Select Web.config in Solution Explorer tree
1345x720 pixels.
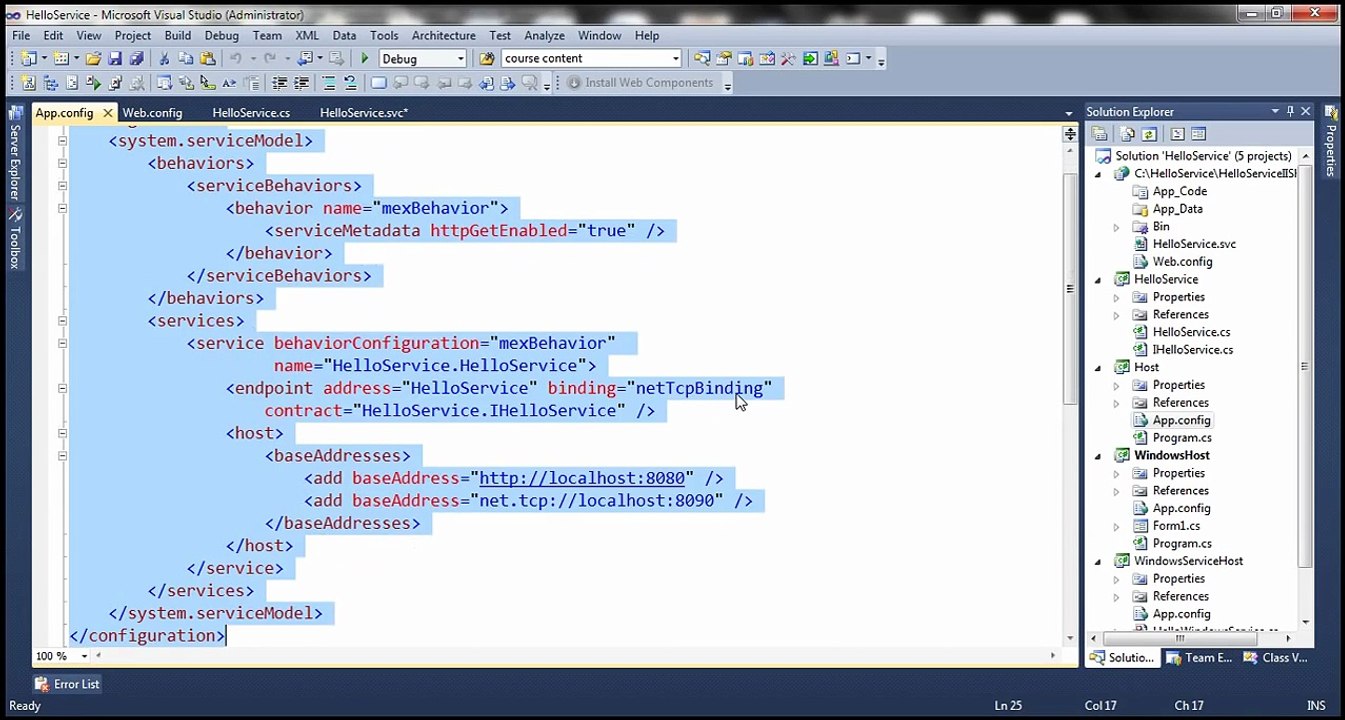coord(1182,262)
